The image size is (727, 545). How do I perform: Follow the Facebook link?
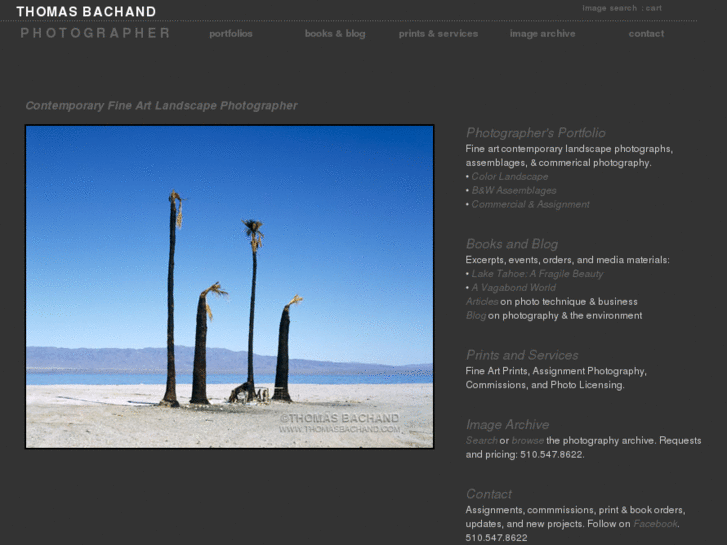(655, 524)
